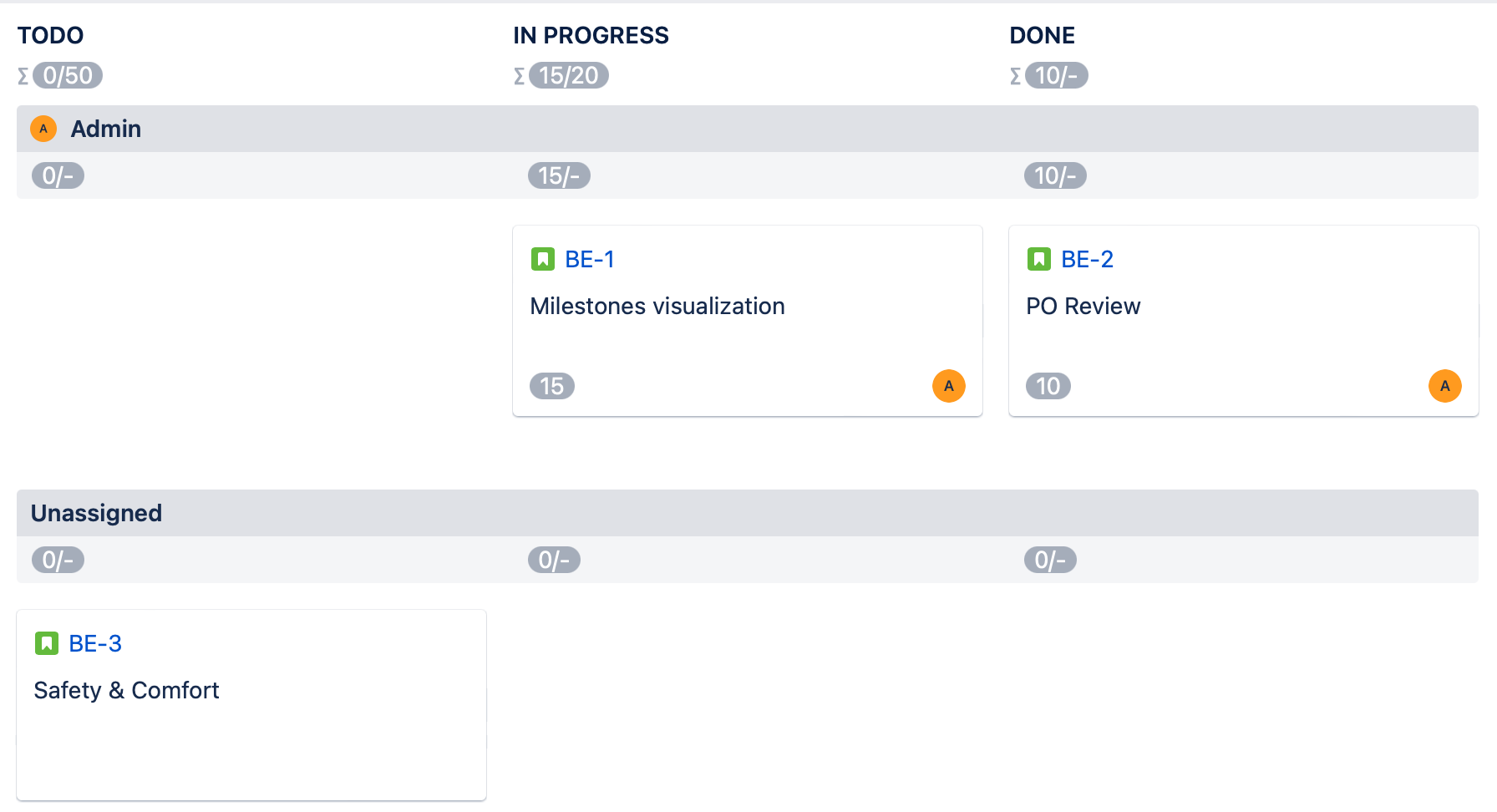Click the TODO column header
The width and height of the screenshot is (1497, 812).
click(51, 35)
